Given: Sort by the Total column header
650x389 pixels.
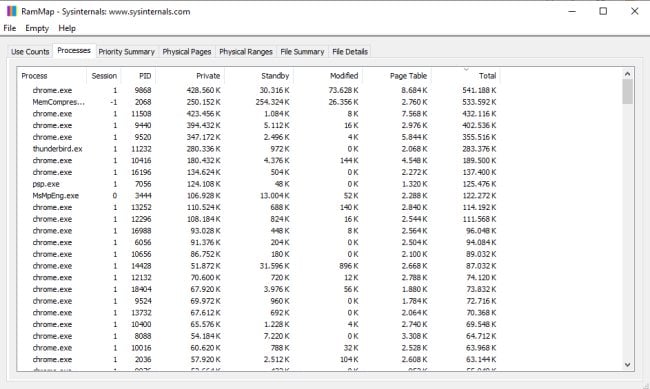Looking at the screenshot, I should tap(466, 76).
